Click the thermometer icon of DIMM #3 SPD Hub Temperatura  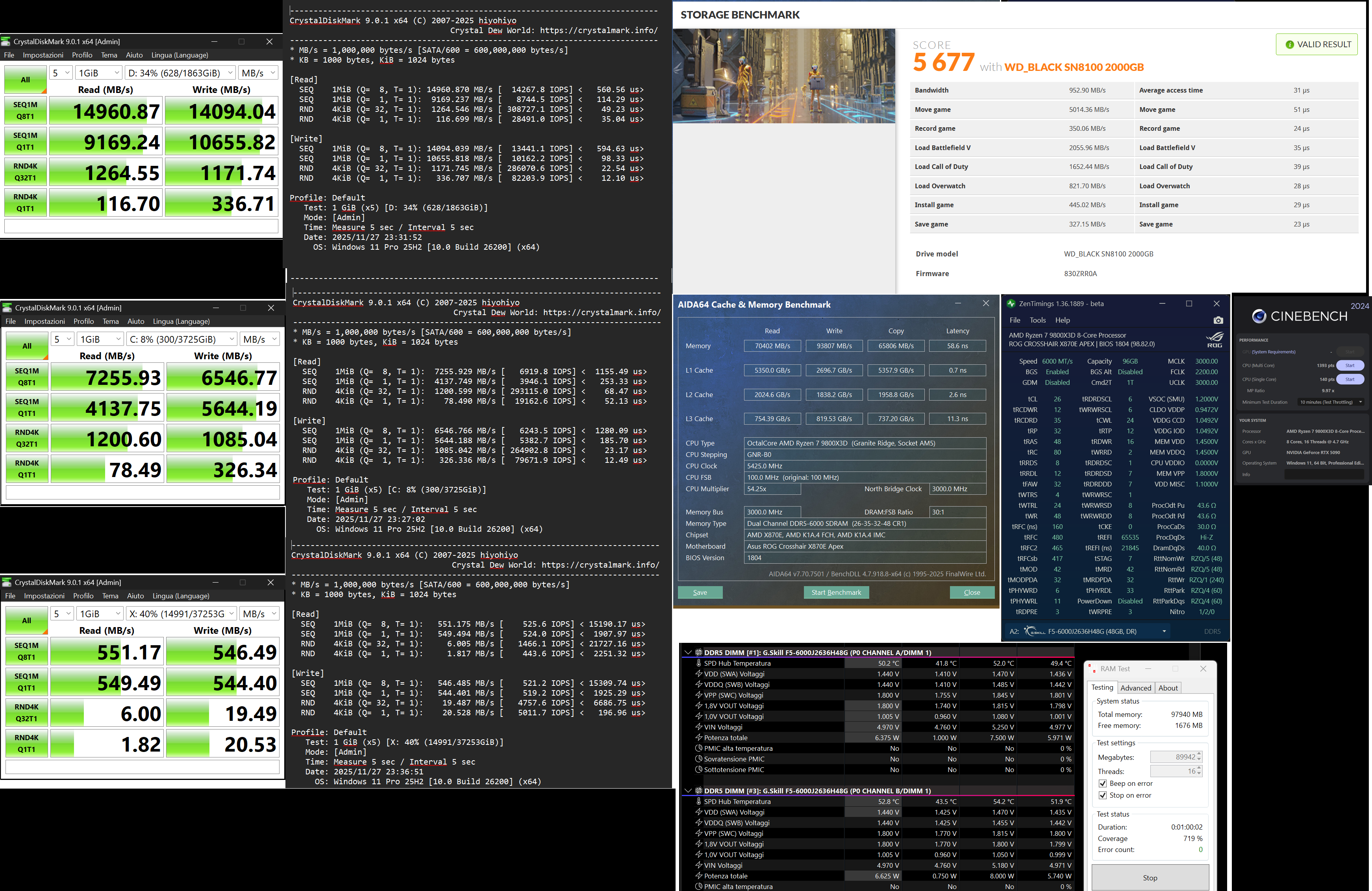pyautogui.click(x=699, y=802)
